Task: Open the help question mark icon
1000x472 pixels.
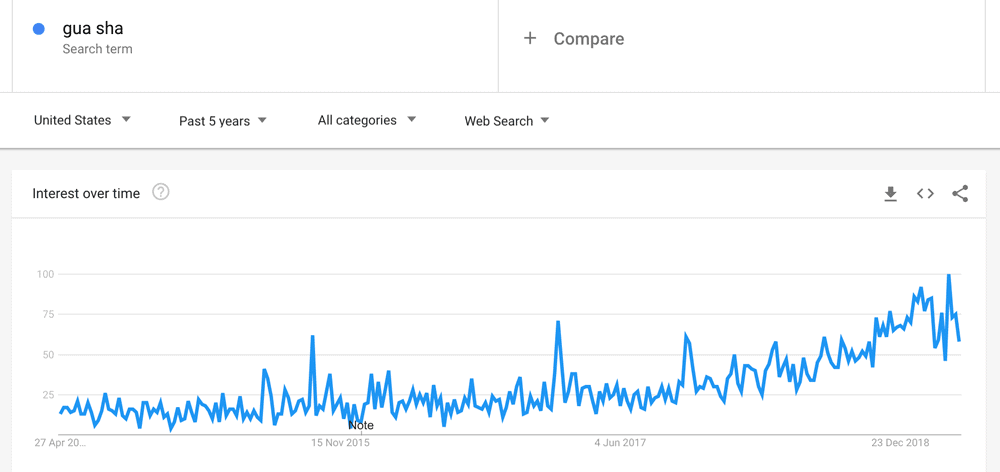Action: click(x=161, y=192)
